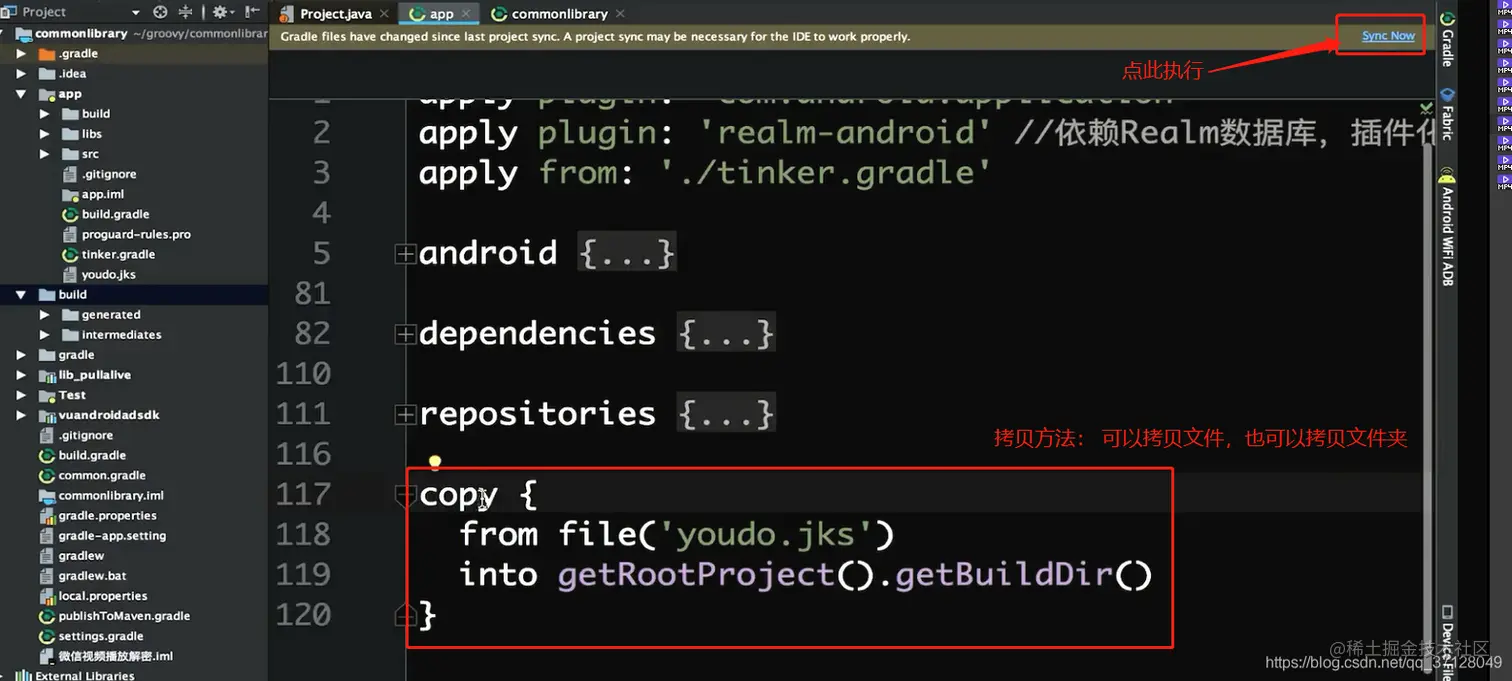Image resolution: width=1512 pixels, height=681 pixels.
Task: Click the collapse all icon in Project panel
Action: pos(185,12)
